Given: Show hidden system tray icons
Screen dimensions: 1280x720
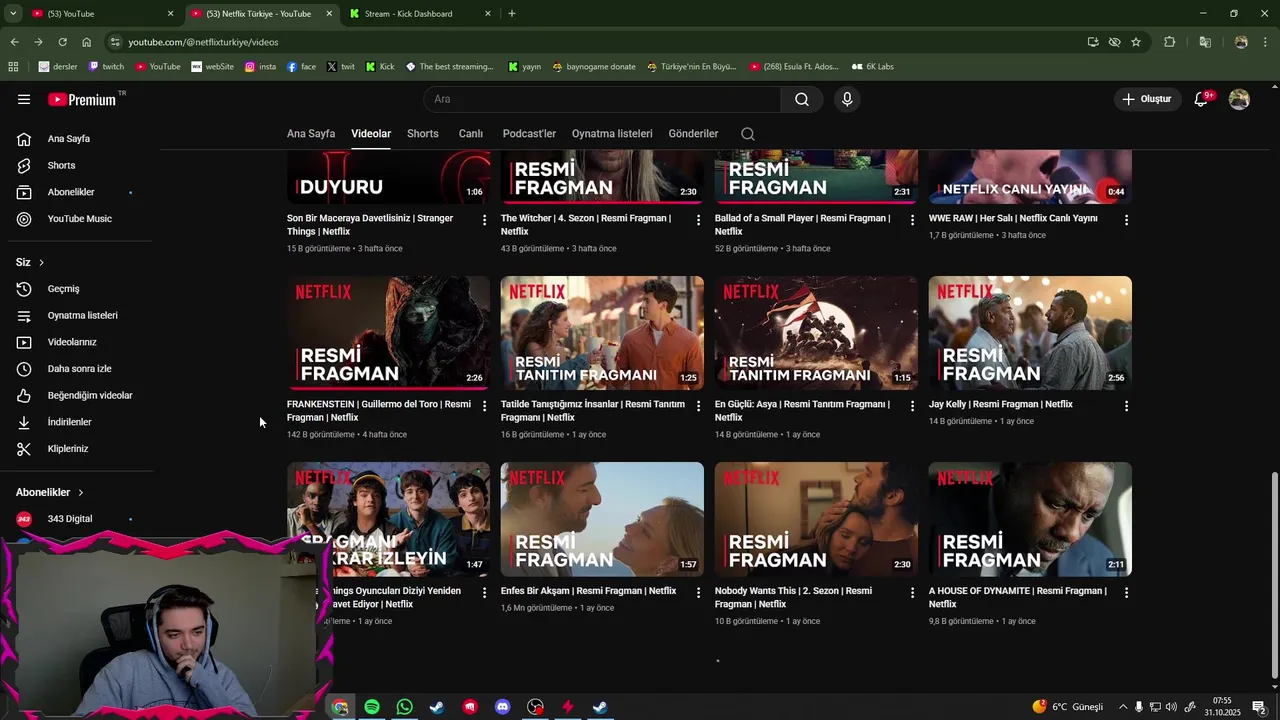Looking at the screenshot, I should pos(1122,707).
